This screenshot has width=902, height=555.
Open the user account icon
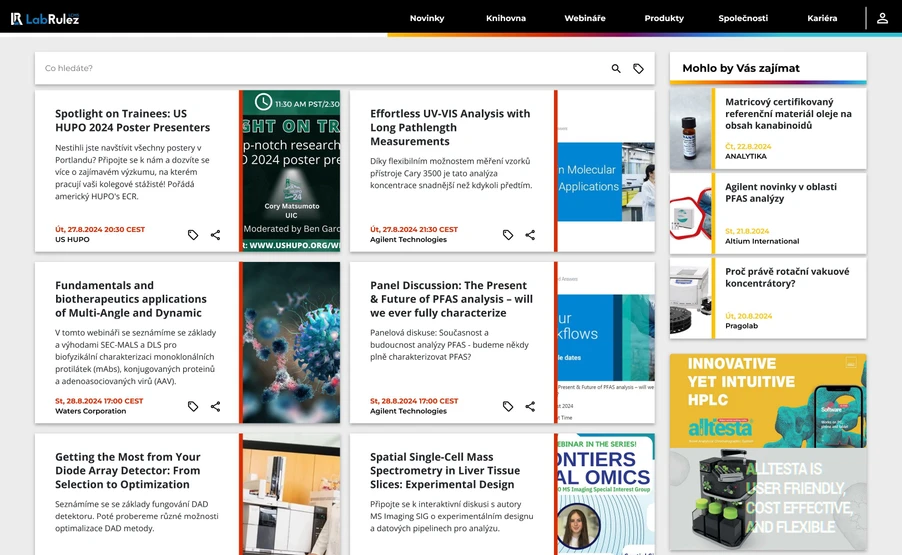(882, 18)
